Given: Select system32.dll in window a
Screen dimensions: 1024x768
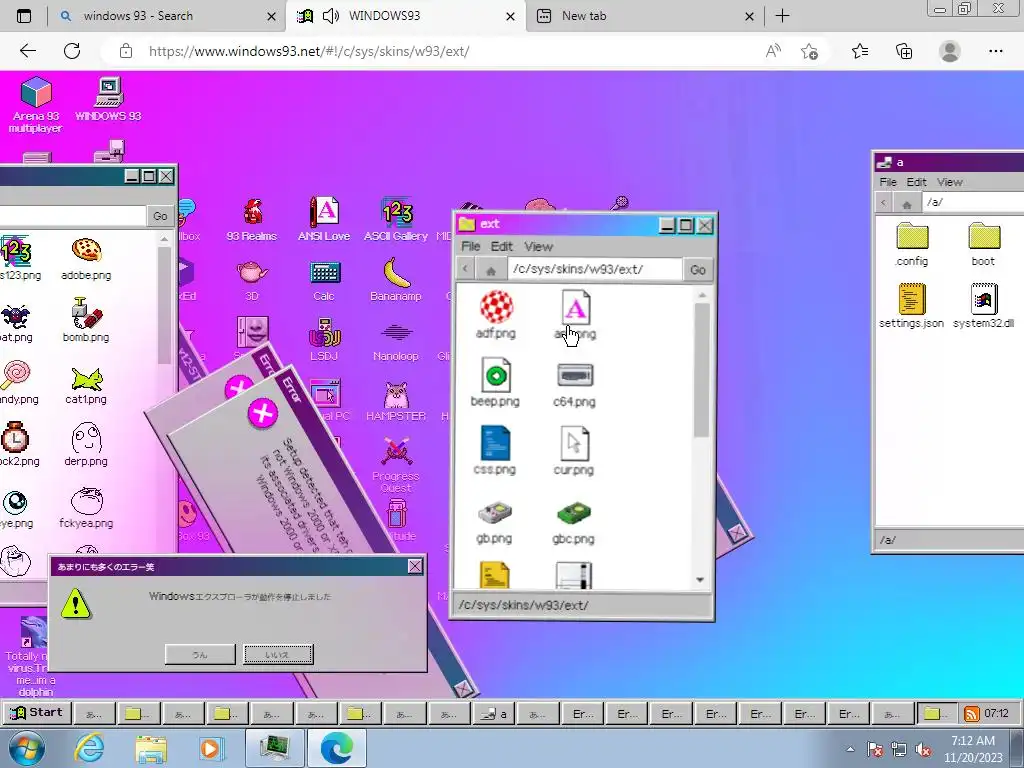Looking at the screenshot, I should [x=984, y=306].
